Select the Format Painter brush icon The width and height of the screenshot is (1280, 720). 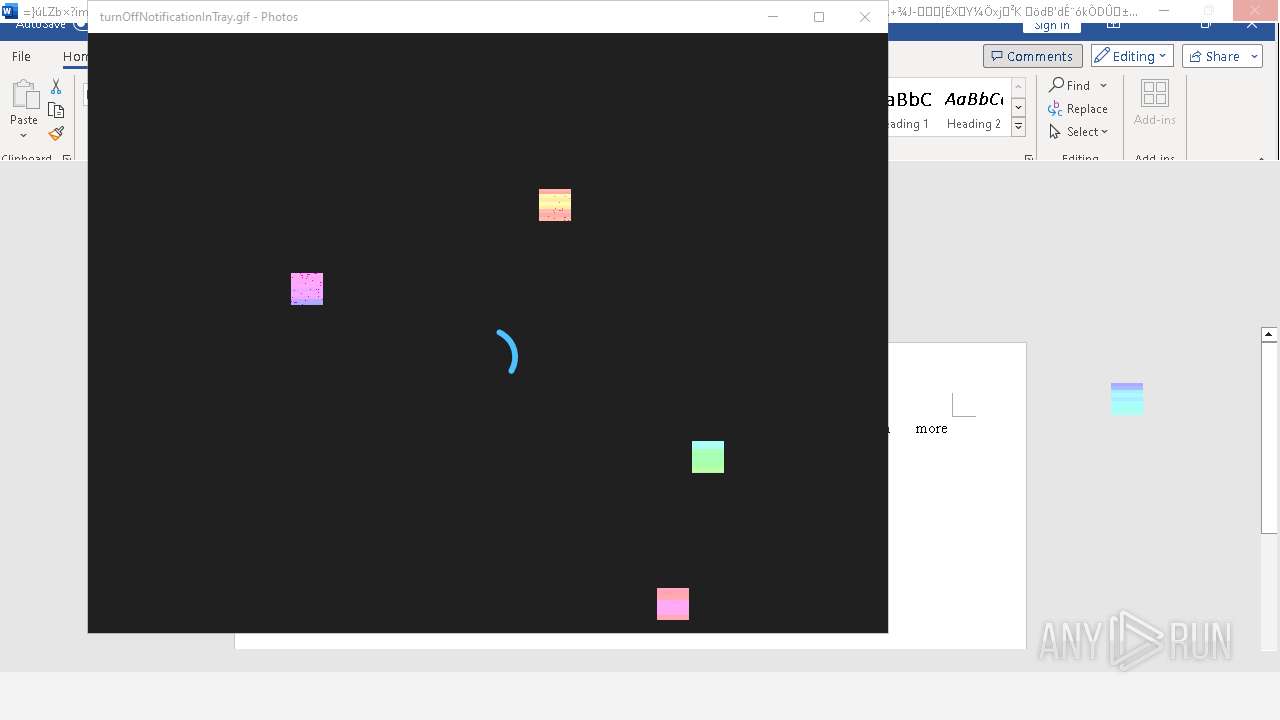tap(56, 133)
